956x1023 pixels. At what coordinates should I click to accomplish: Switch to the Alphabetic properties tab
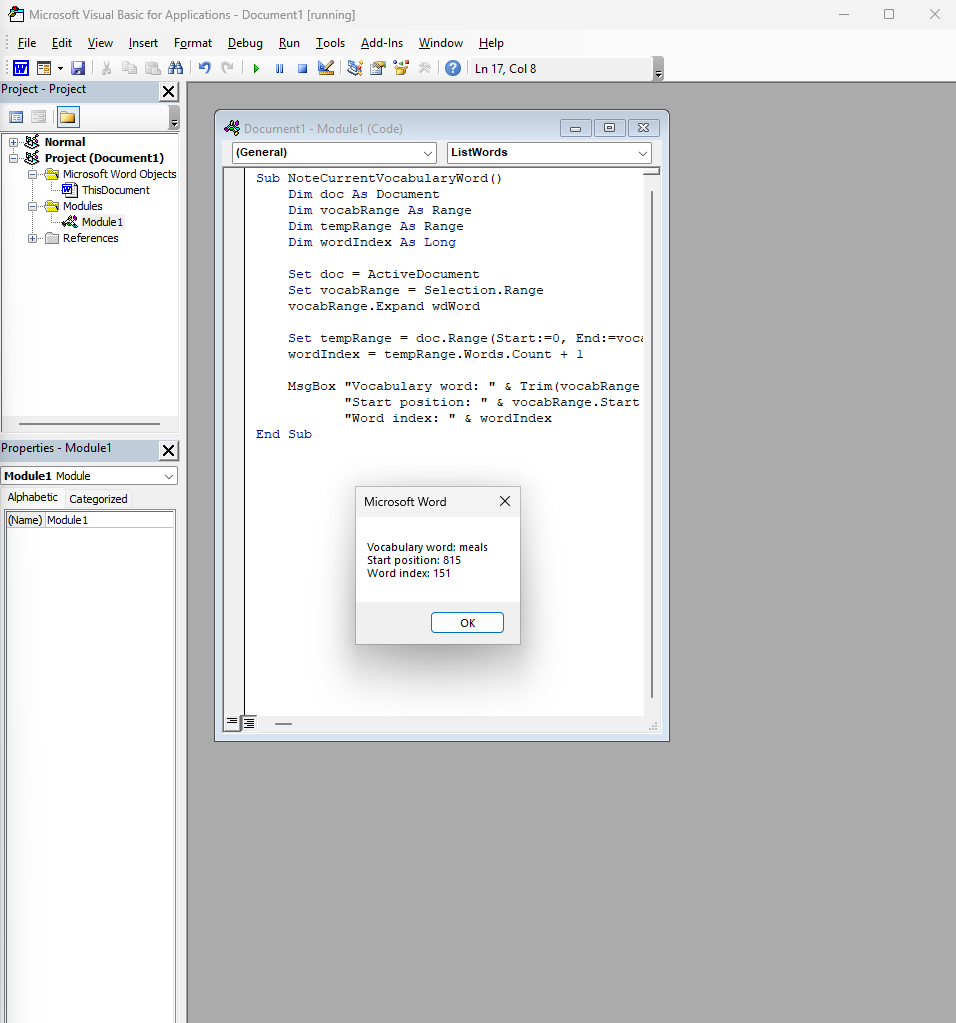[x=33, y=497]
